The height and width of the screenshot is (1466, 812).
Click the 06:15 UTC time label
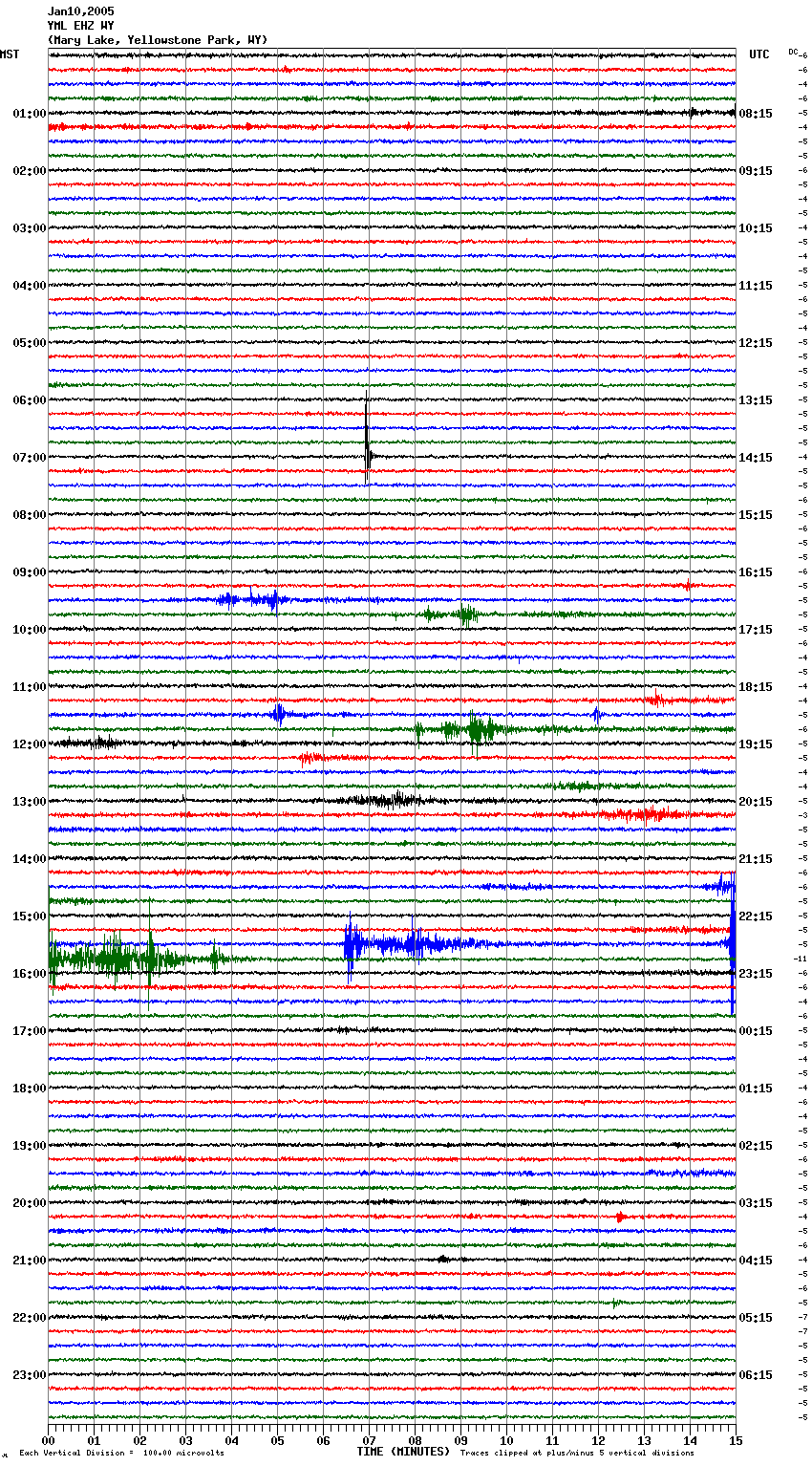[756, 1375]
